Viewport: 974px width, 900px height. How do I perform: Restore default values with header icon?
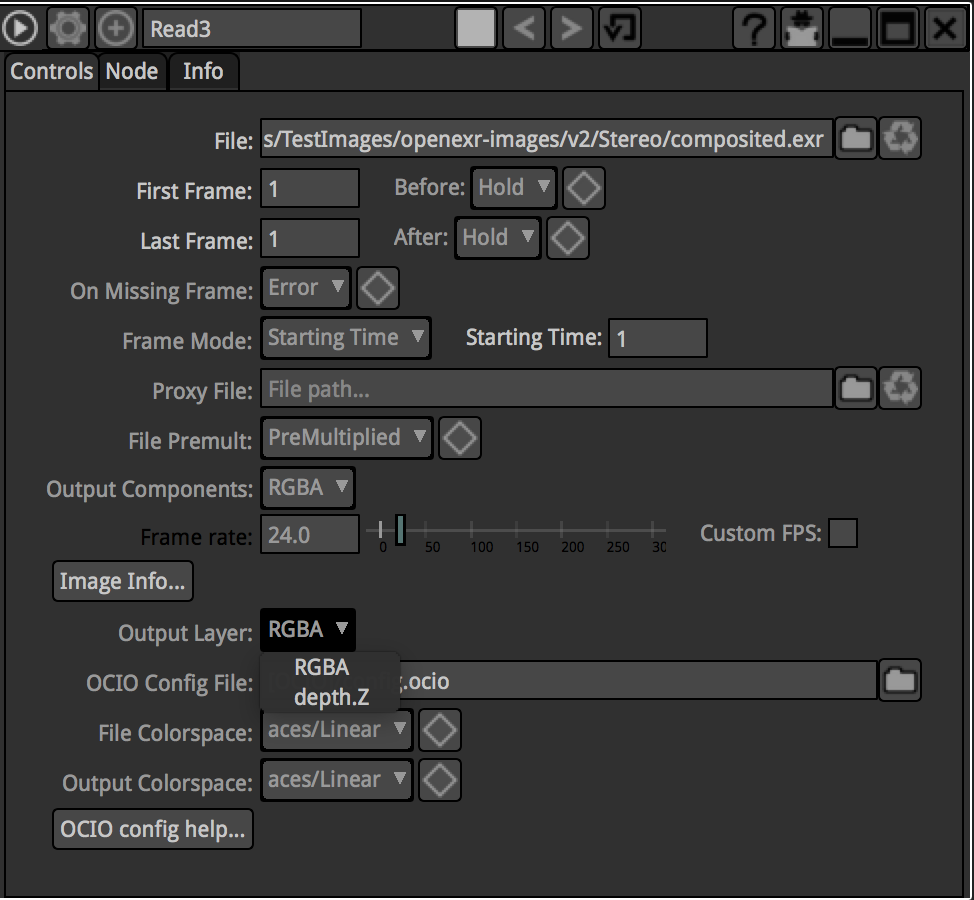pos(620,29)
